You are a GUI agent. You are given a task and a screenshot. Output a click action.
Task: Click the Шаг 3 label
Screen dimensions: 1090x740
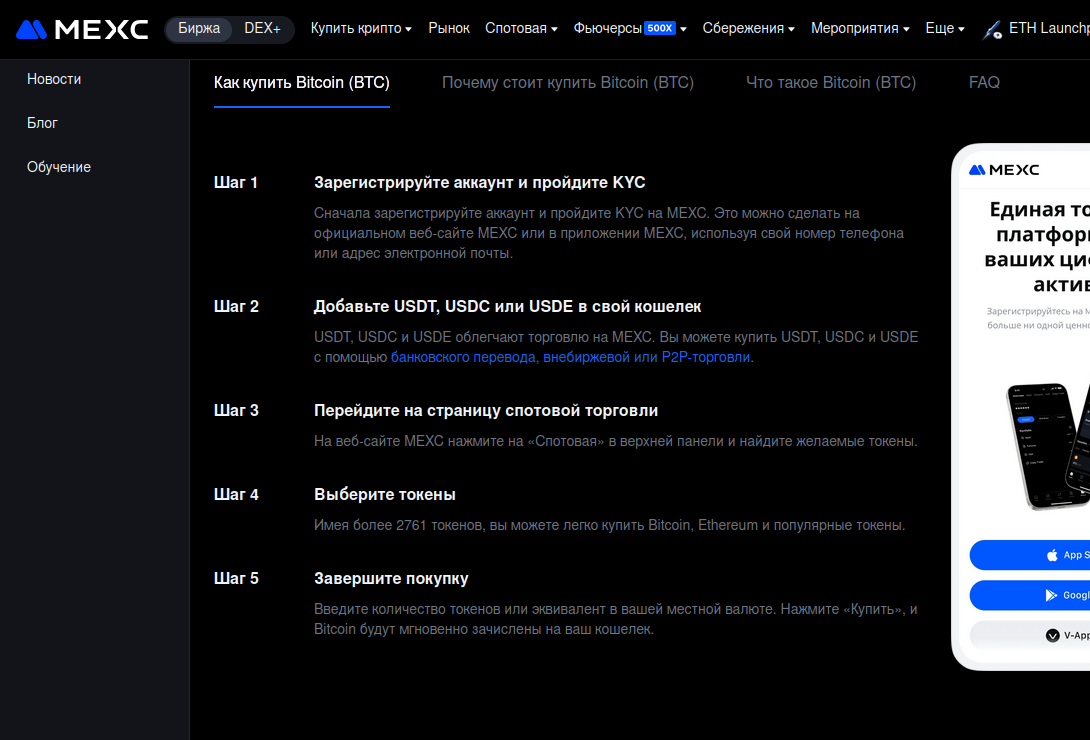236,411
